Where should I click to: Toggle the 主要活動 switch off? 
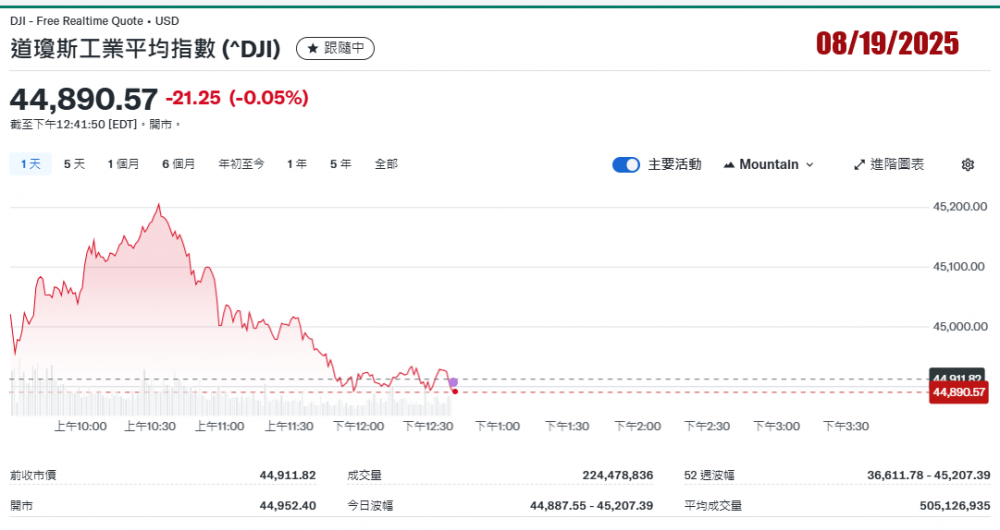coord(626,165)
